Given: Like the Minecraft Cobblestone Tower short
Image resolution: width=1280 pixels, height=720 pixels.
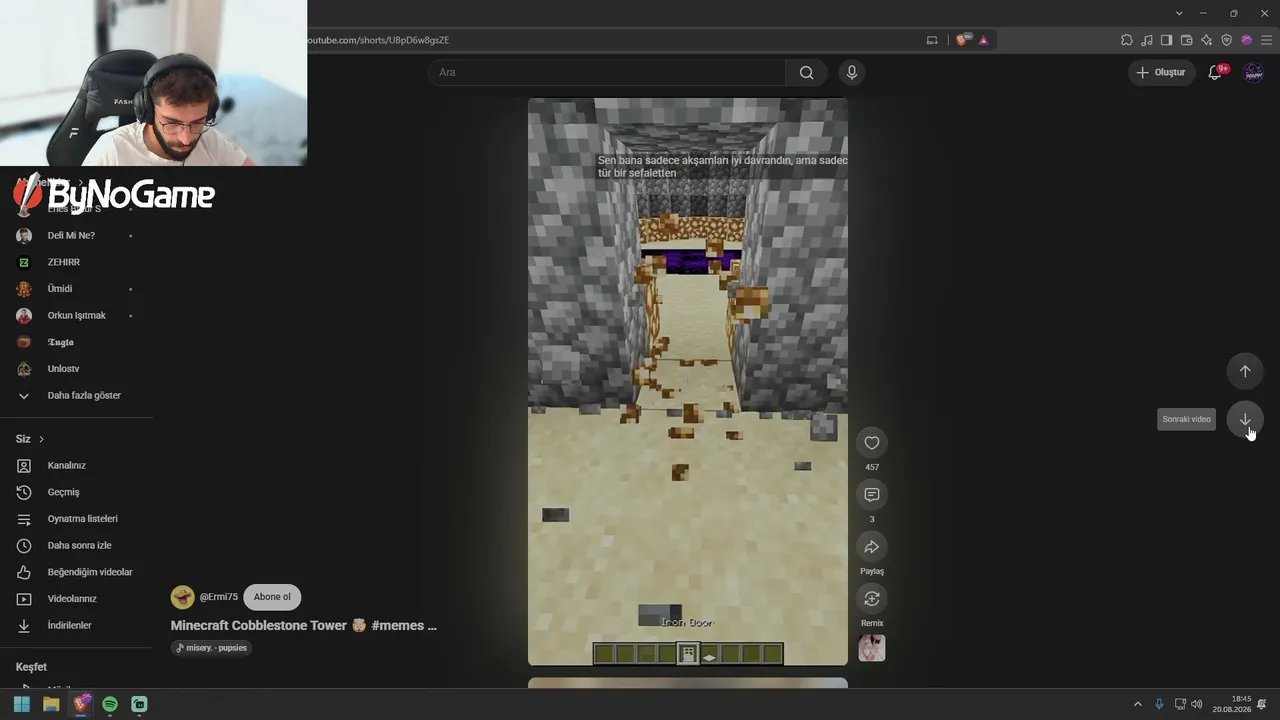Looking at the screenshot, I should pos(872,443).
